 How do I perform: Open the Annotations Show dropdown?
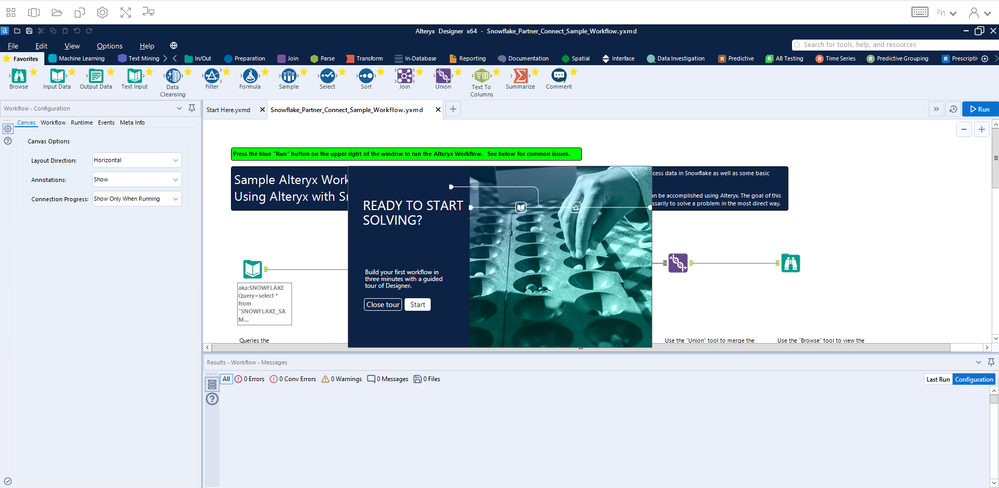pyautogui.click(x=136, y=180)
